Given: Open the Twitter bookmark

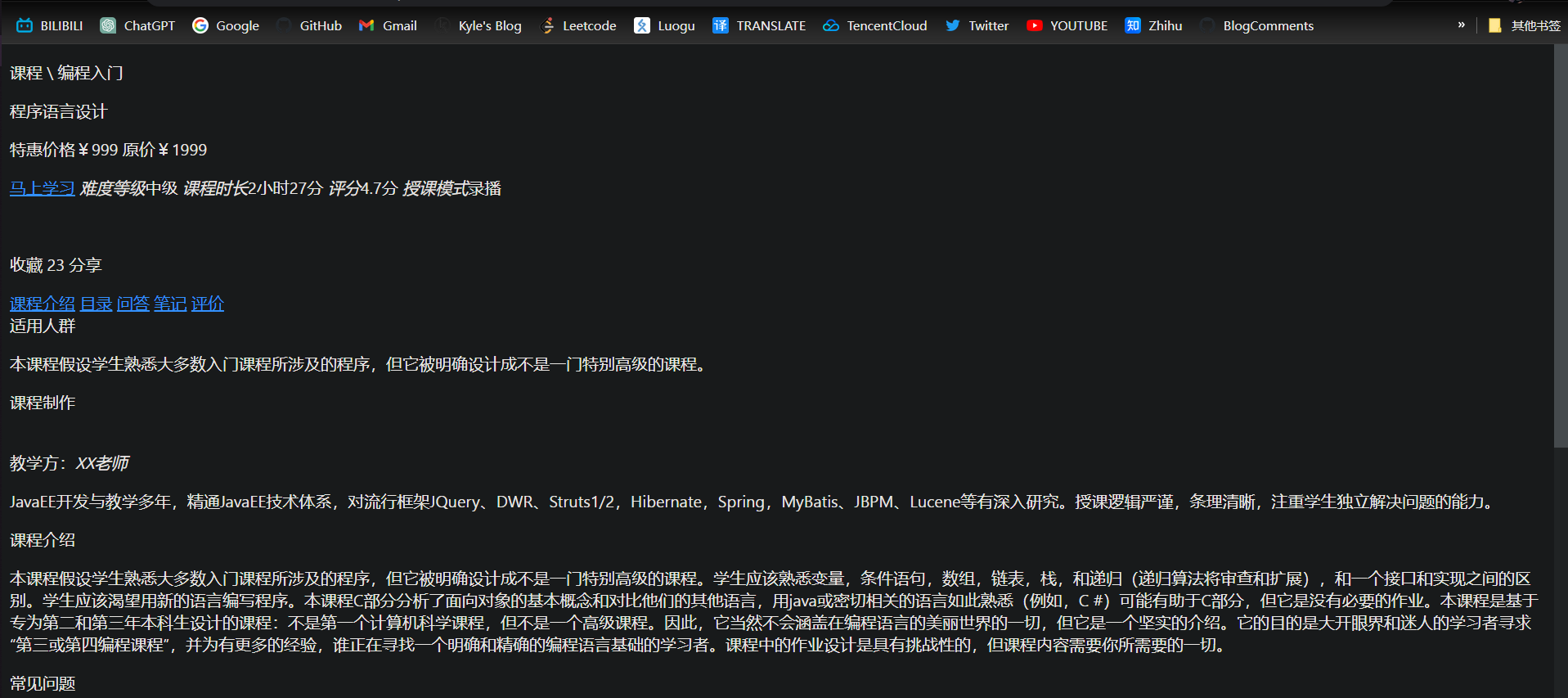Looking at the screenshot, I should coord(977,25).
